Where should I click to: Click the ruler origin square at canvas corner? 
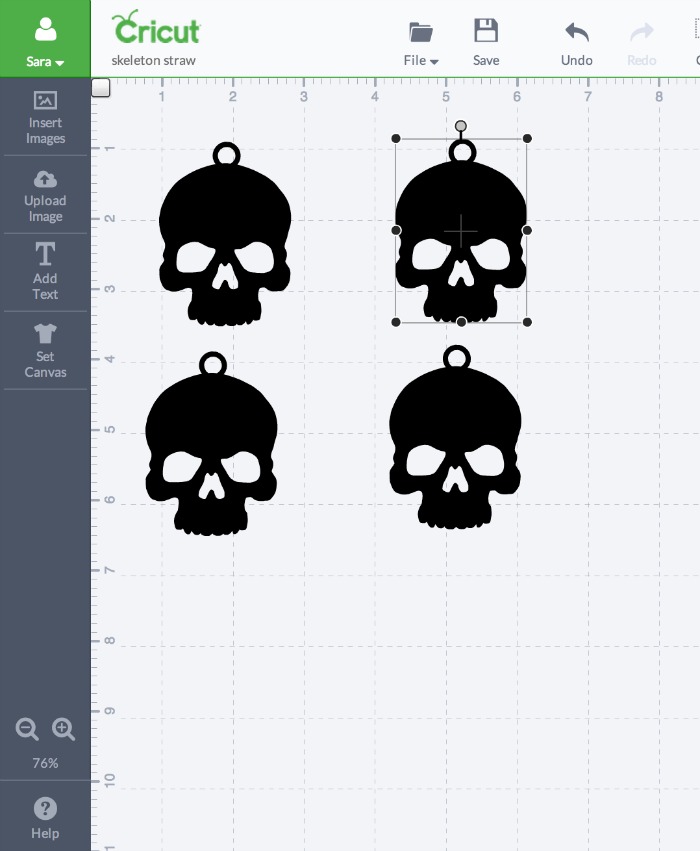pos(101,88)
